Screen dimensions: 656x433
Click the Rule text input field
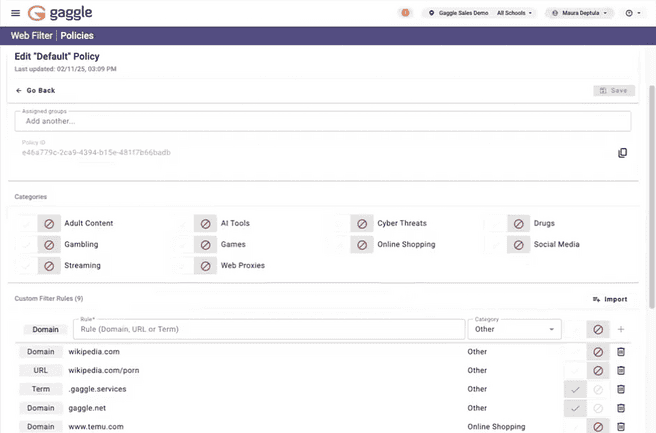pos(268,329)
